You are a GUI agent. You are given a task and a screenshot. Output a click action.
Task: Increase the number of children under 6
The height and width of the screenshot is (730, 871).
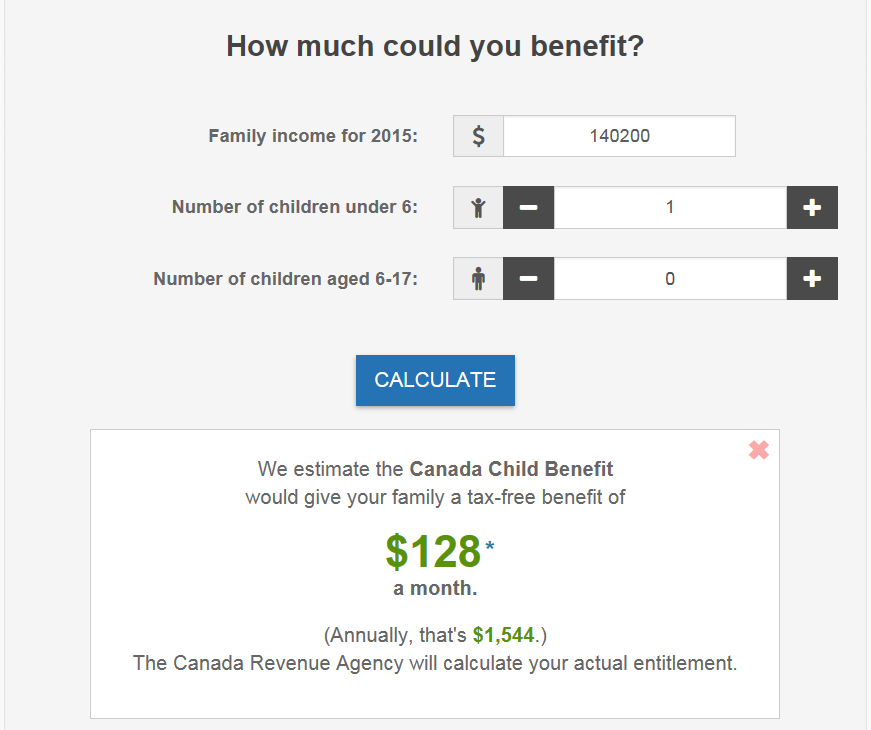[x=812, y=208]
